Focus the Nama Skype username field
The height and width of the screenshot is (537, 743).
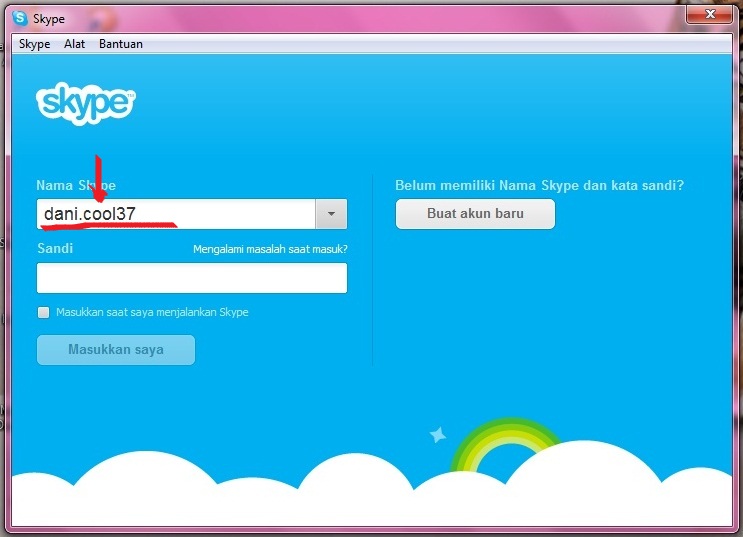[176, 214]
